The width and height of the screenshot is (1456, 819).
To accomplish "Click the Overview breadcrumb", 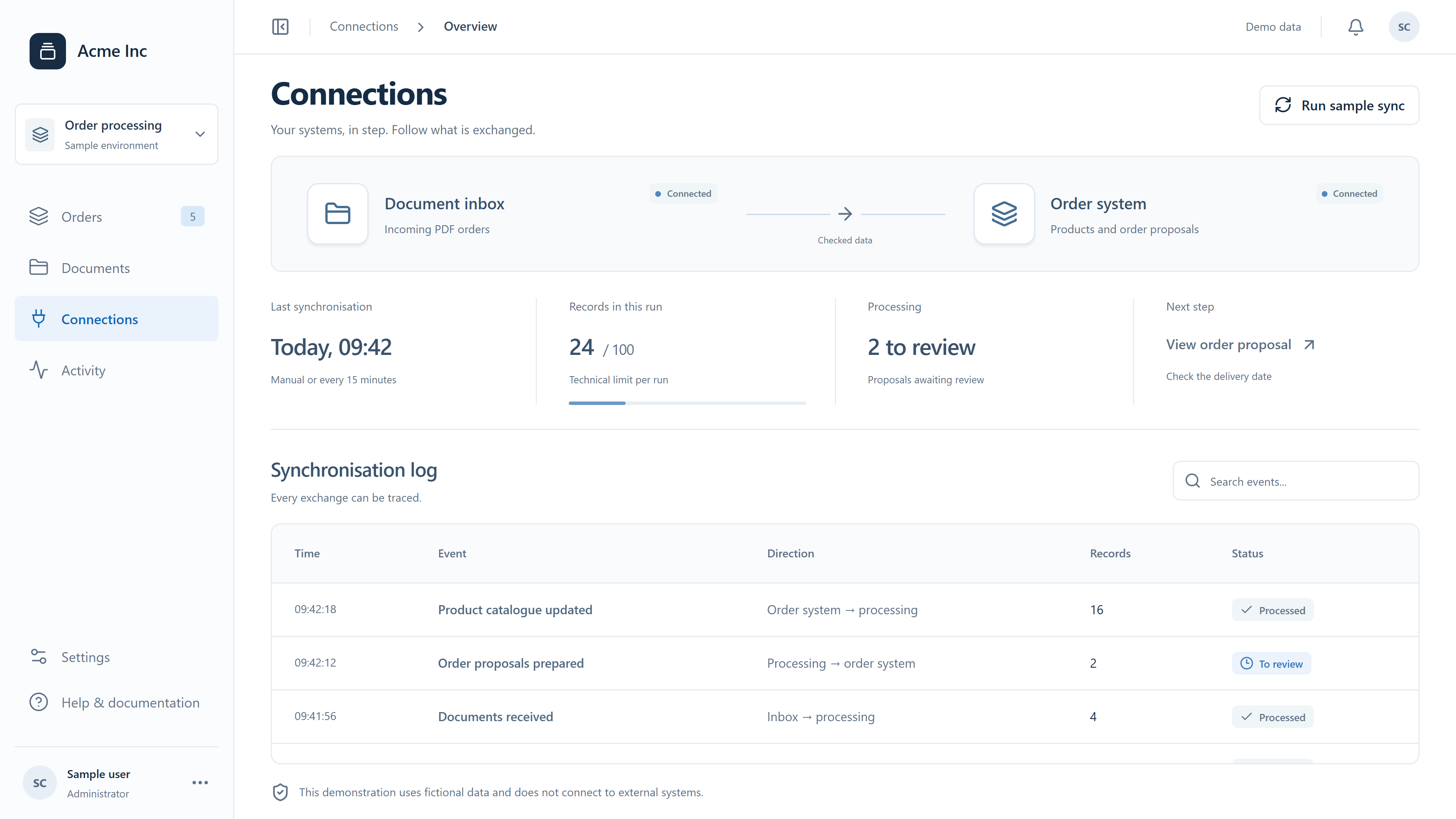I will 470,27.
